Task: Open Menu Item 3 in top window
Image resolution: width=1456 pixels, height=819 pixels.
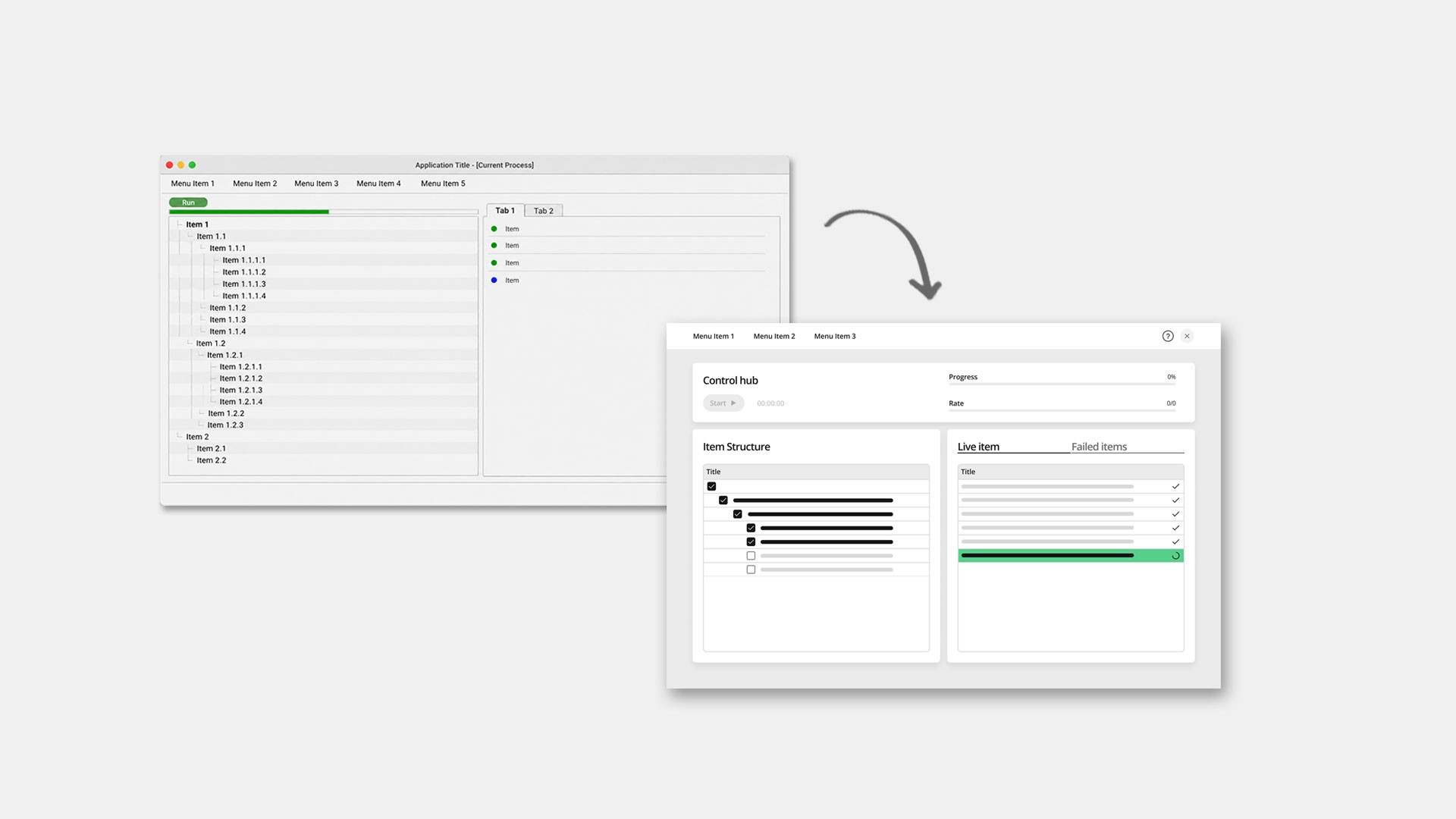Action: (316, 184)
